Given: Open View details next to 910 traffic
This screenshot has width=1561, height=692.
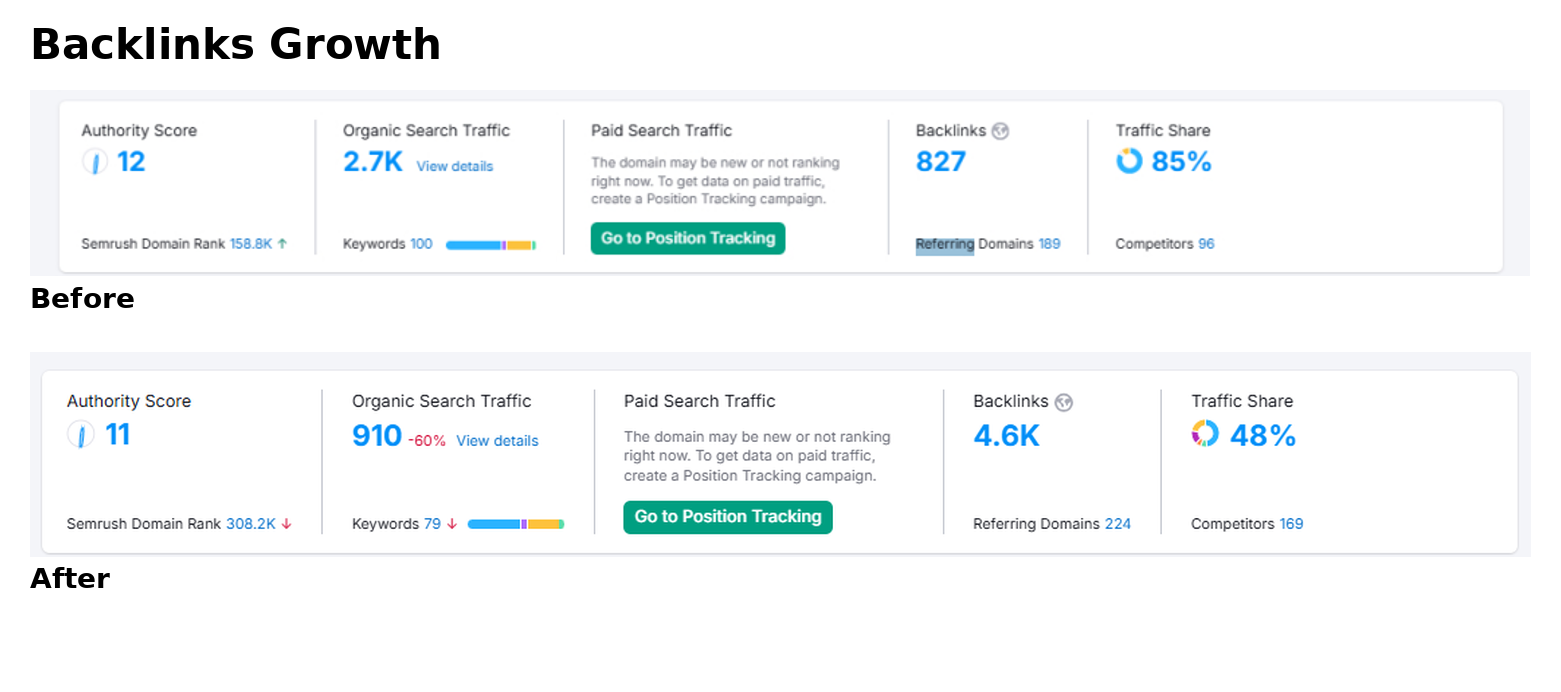Looking at the screenshot, I should click(x=497, y=441).
